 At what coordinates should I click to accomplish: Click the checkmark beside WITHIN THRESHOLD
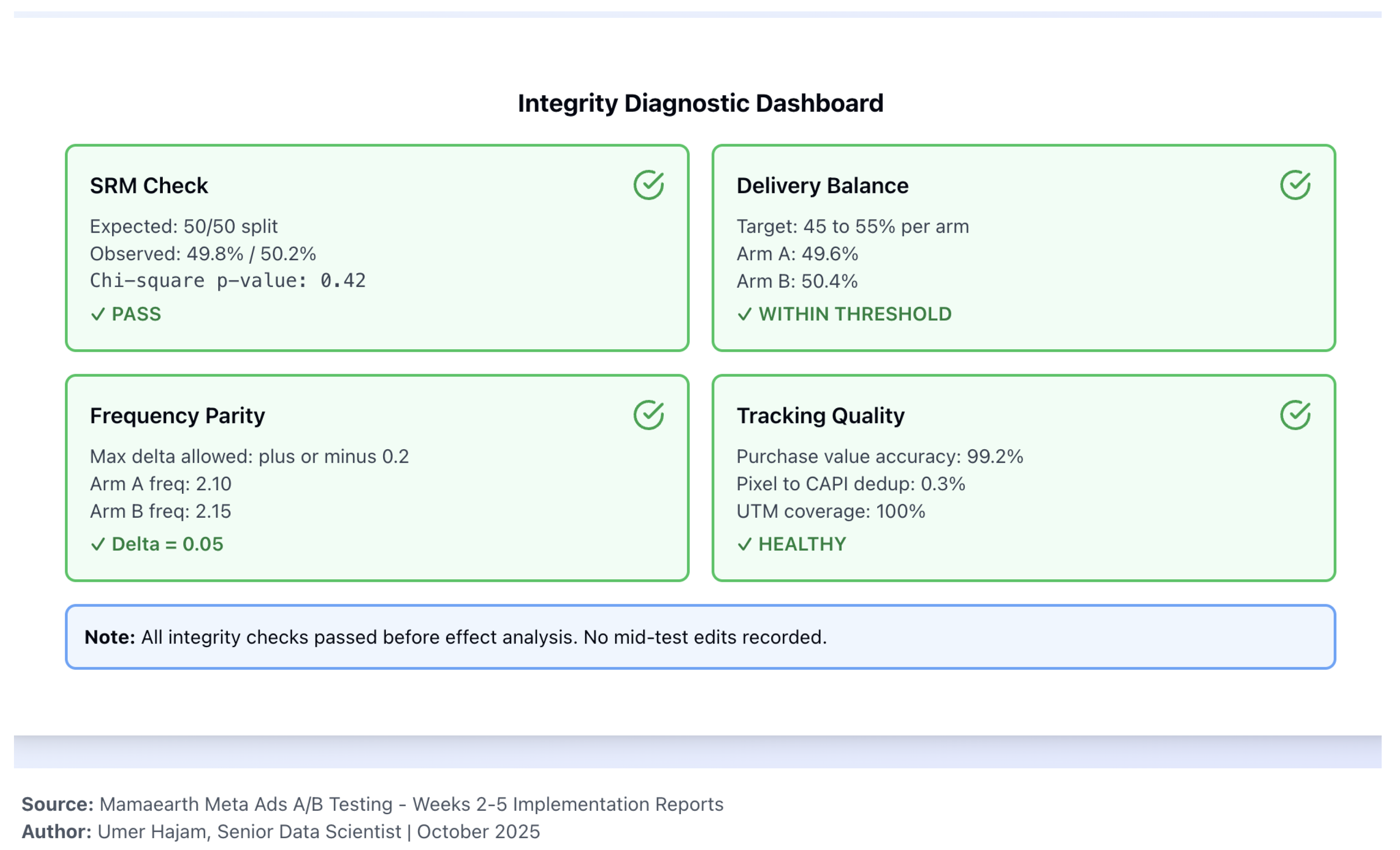[x=745, y=314]
